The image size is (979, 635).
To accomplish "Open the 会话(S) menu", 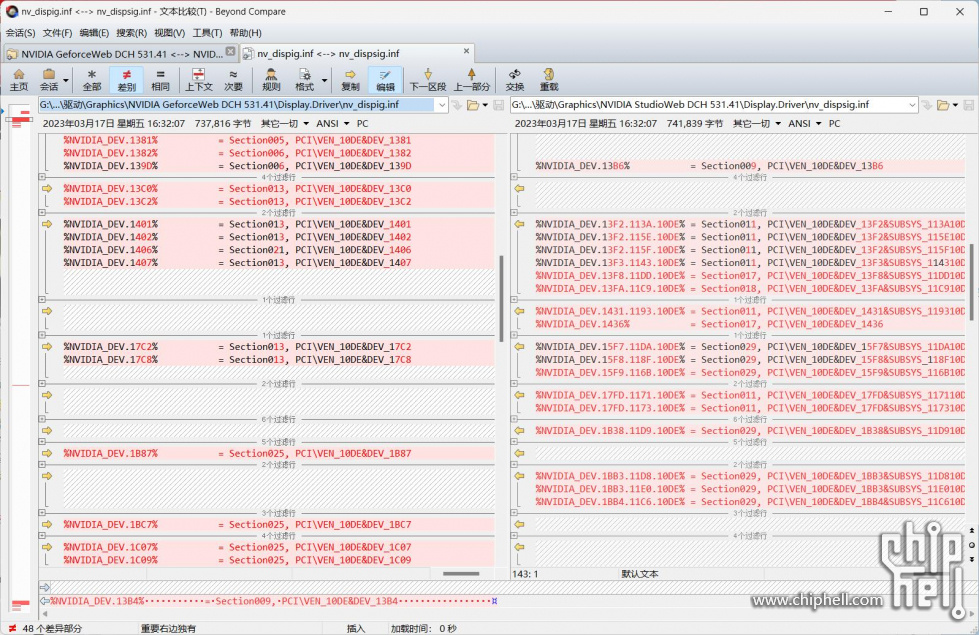I will 20,32.
